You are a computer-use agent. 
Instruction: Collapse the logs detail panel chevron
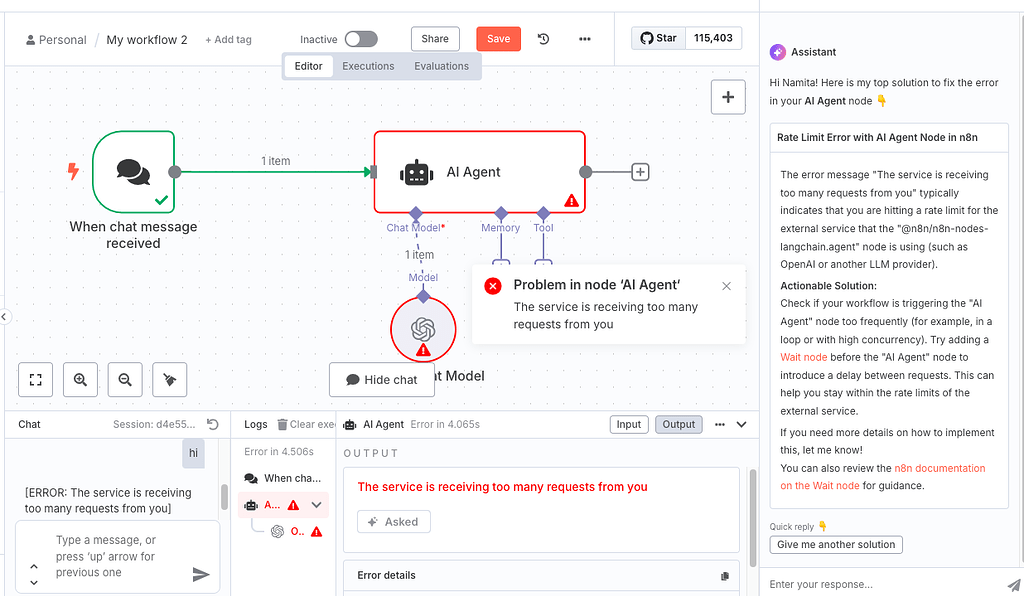point(741,424)
